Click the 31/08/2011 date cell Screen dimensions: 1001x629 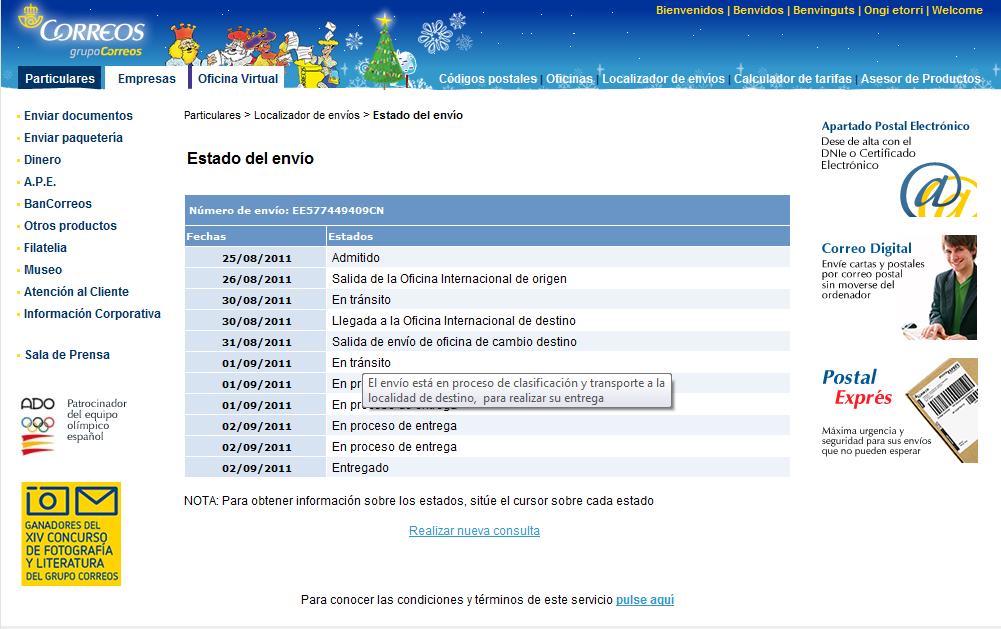[x=255, y=342]
